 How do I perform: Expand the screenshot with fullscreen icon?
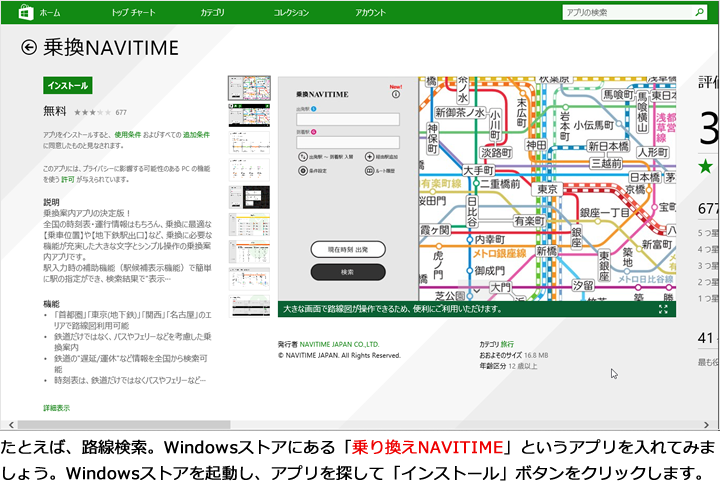(x=663, y=309)
